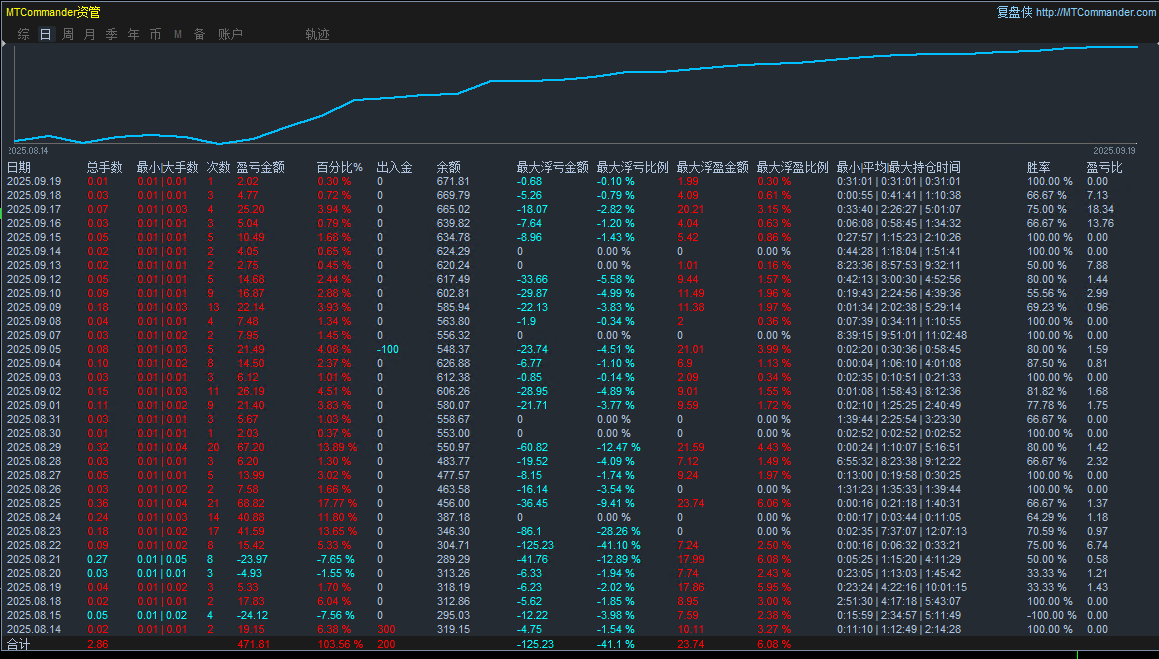Screen dimensions: 1159x659
Task: Open the http://MTCommander.com link
Action: [x=1095, y=12]
